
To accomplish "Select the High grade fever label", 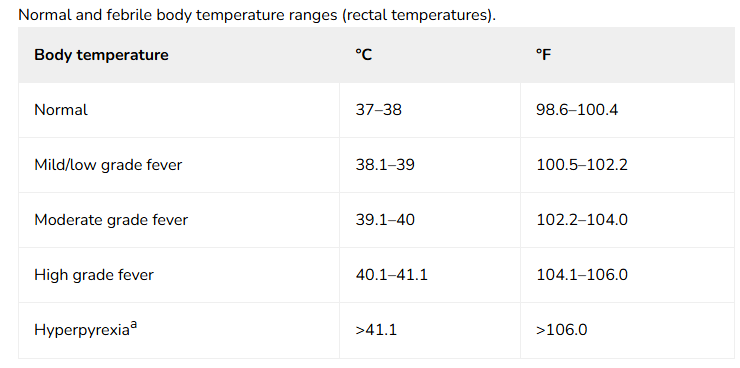I will (x=94, y=275).
